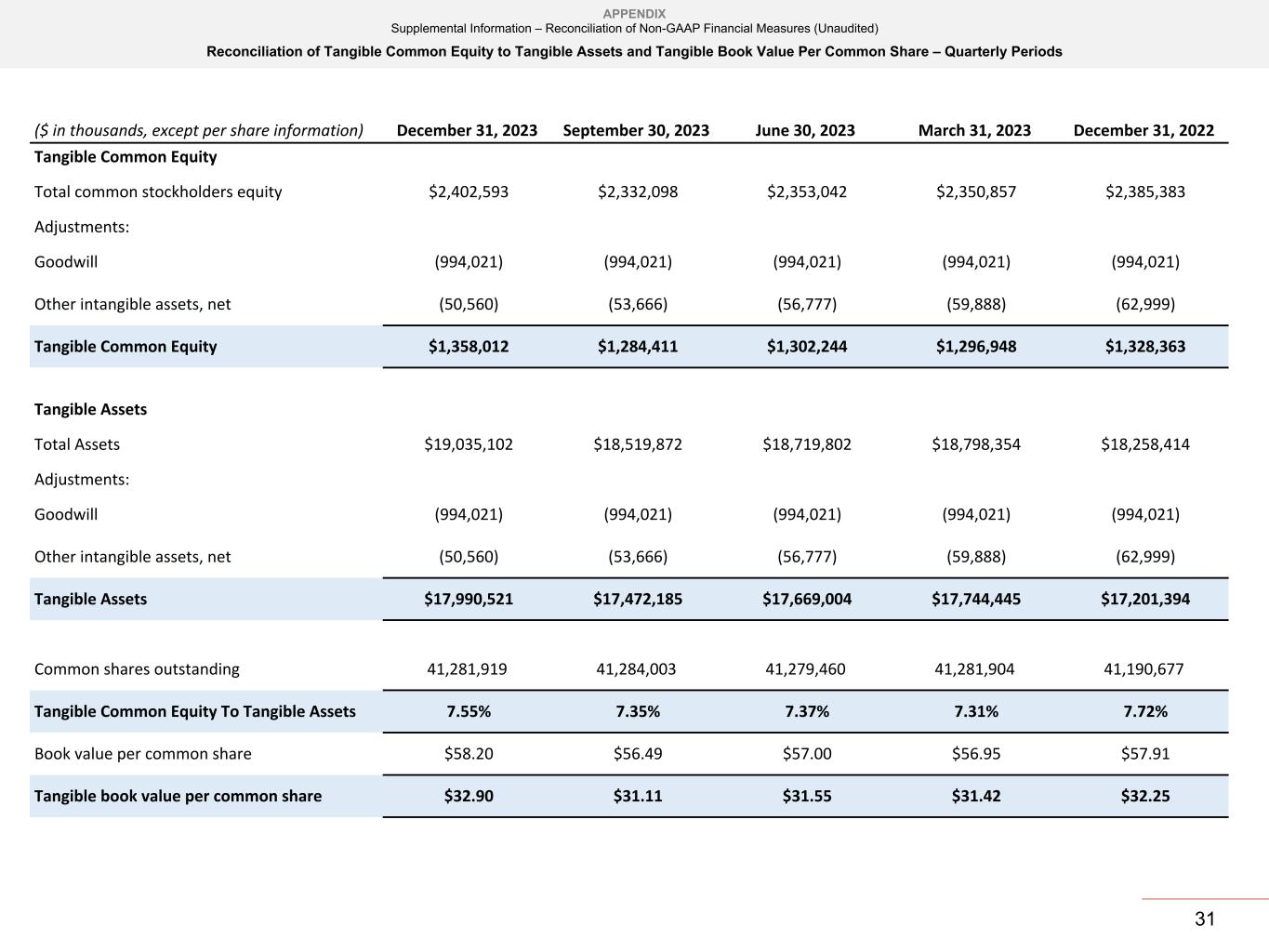Select the $1,284,411 tangible common equity value
Screen dimensions: 1269x952
[x=638, y=347]
